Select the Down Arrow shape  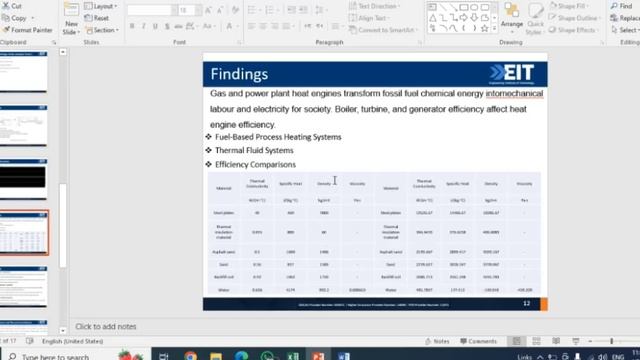(x=474, y=18)
